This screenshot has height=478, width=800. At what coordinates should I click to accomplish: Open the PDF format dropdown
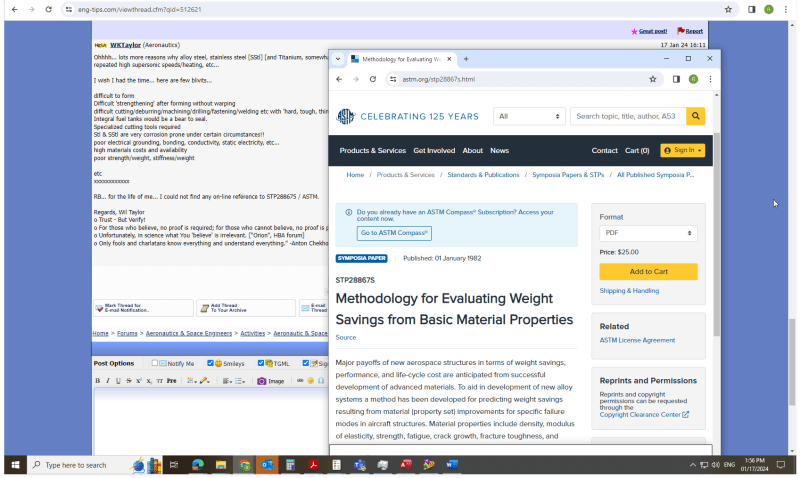tap(648, 233)
